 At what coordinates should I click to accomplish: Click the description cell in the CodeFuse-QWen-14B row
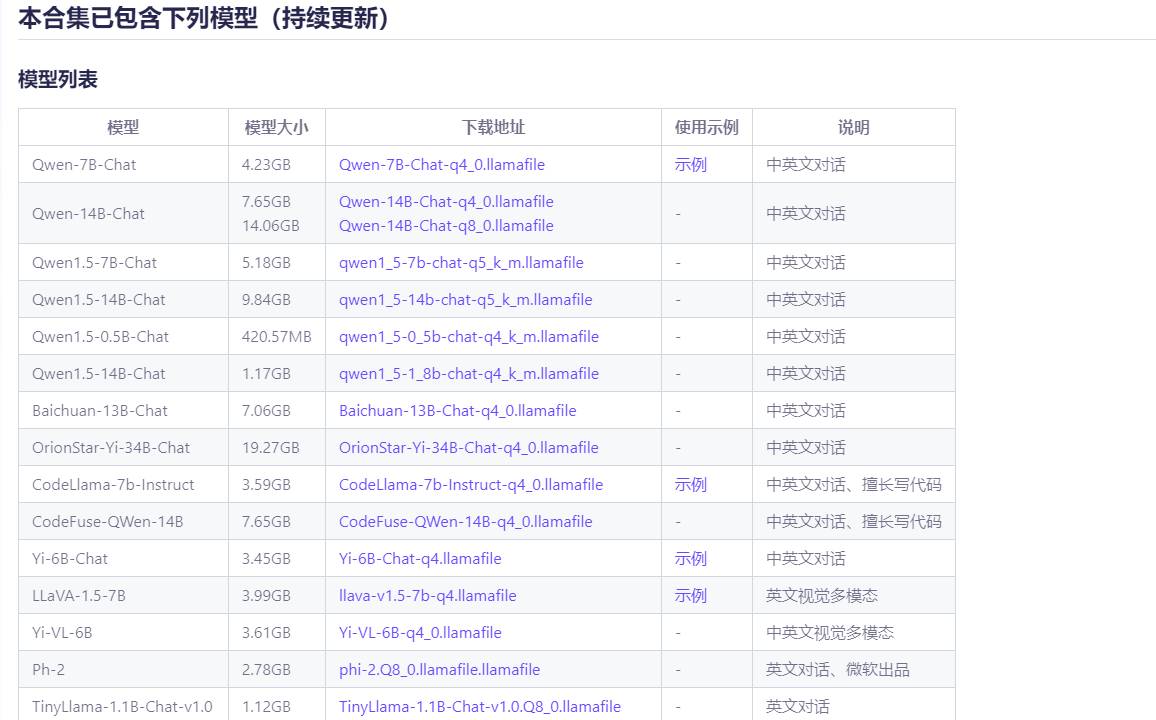pos(854,521)
